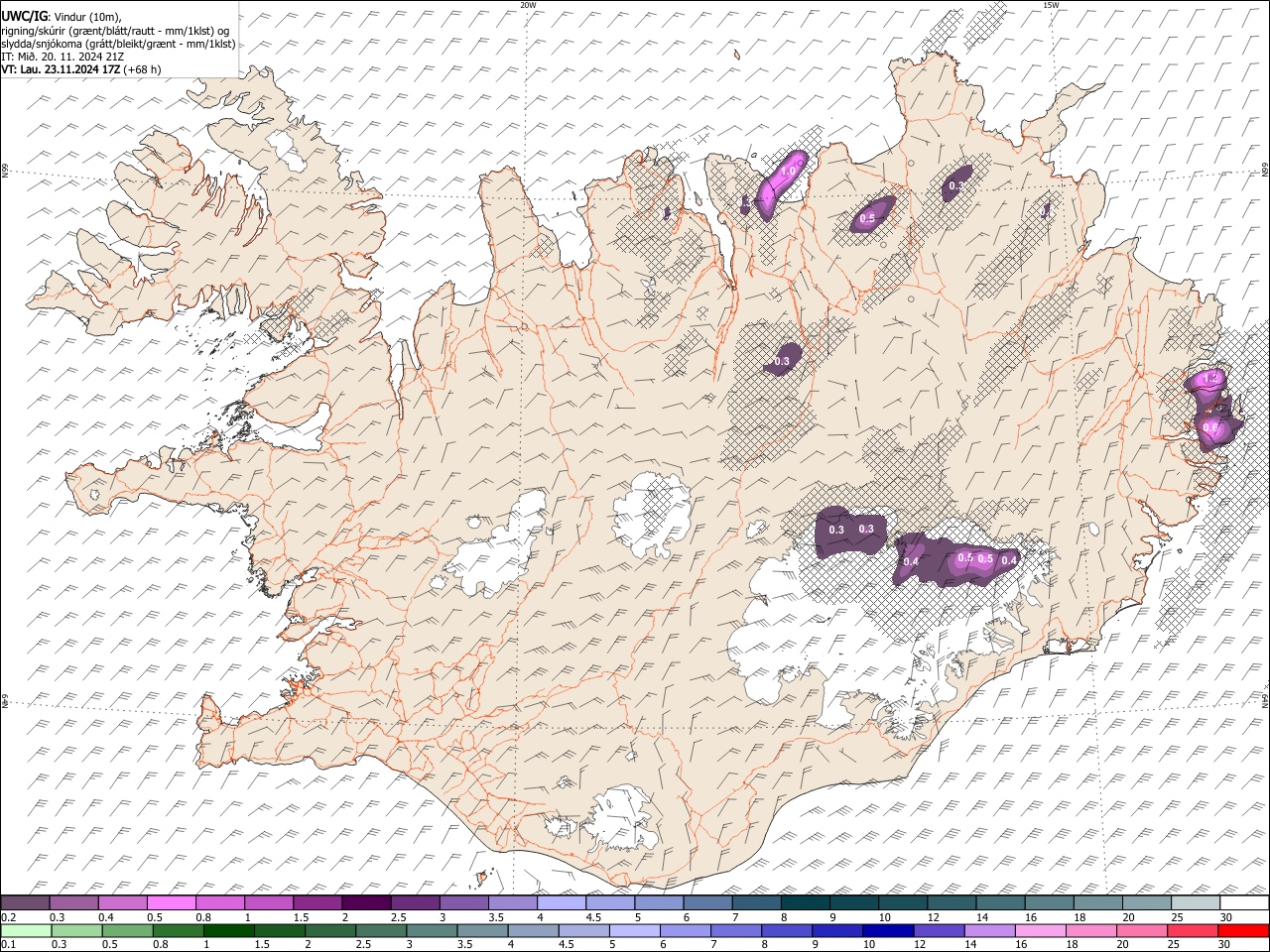The image size is (1270, 952).
Task: Click the darkest purple 2 snow swatch
Action: (366, 902)
